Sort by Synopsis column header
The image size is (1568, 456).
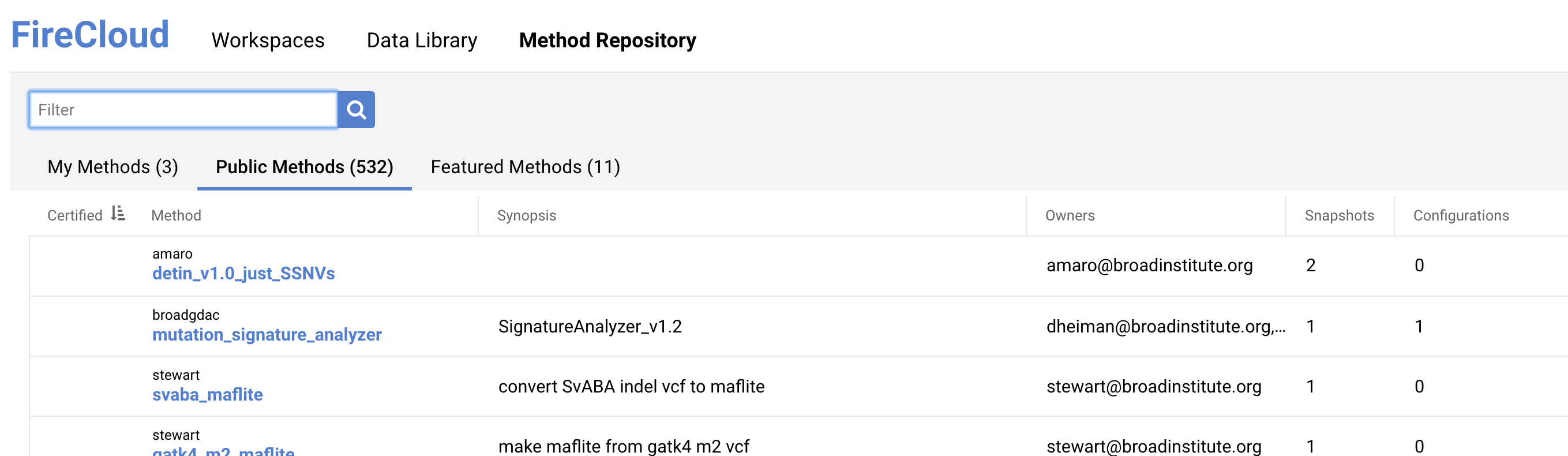(527, 215)
